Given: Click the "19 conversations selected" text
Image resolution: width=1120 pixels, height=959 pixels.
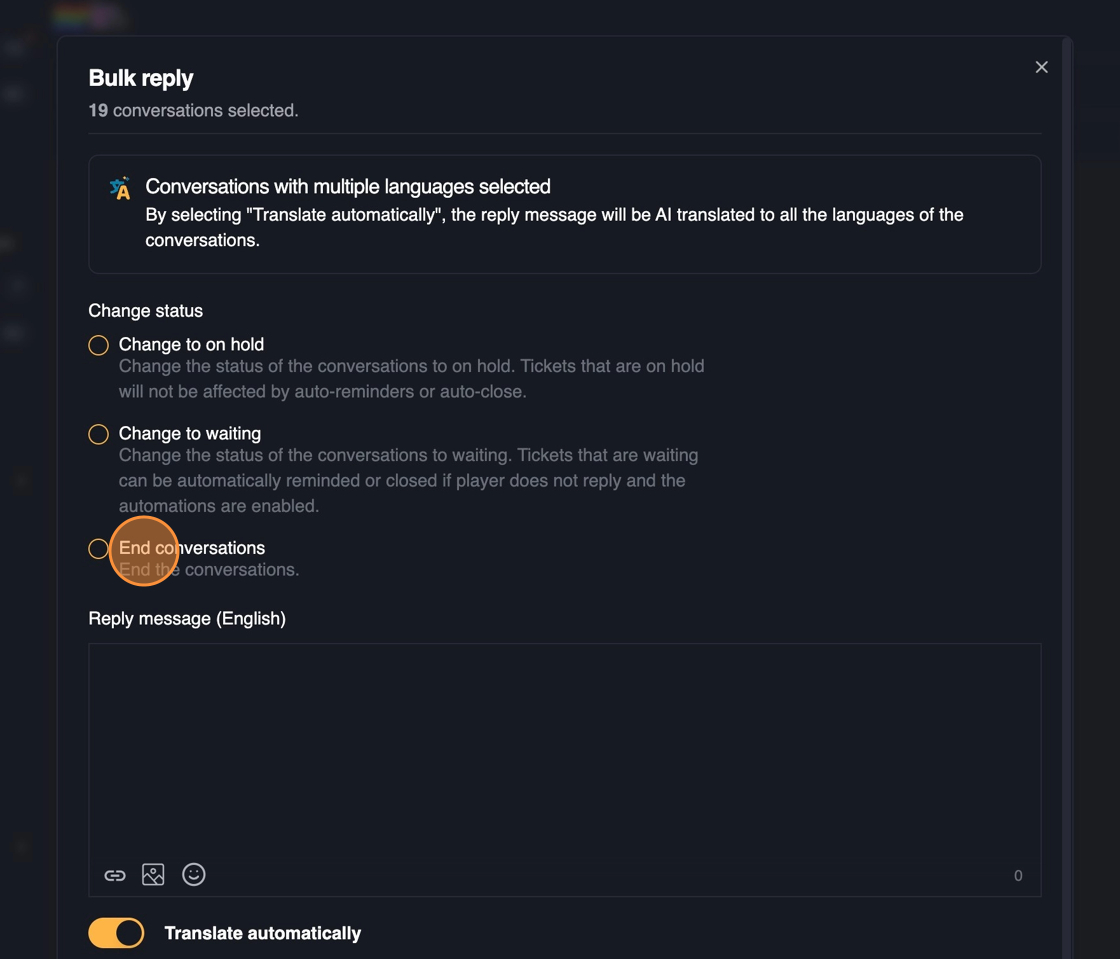Looking at the screenshot, I should [x=193, y=110].
